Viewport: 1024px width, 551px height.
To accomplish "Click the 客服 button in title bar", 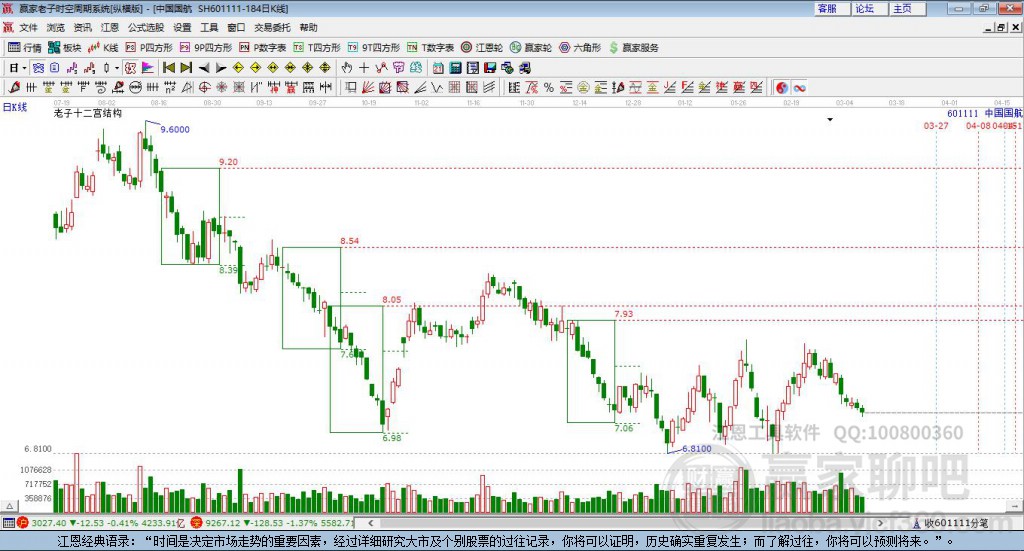I will tap(832, 8).
